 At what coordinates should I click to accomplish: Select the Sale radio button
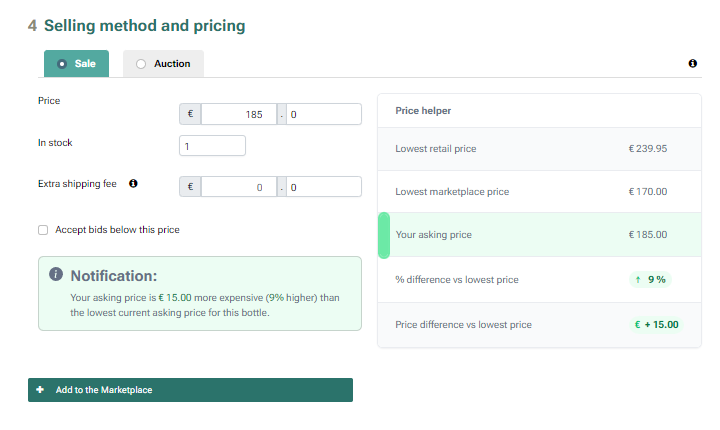click(x=62, y=64)
